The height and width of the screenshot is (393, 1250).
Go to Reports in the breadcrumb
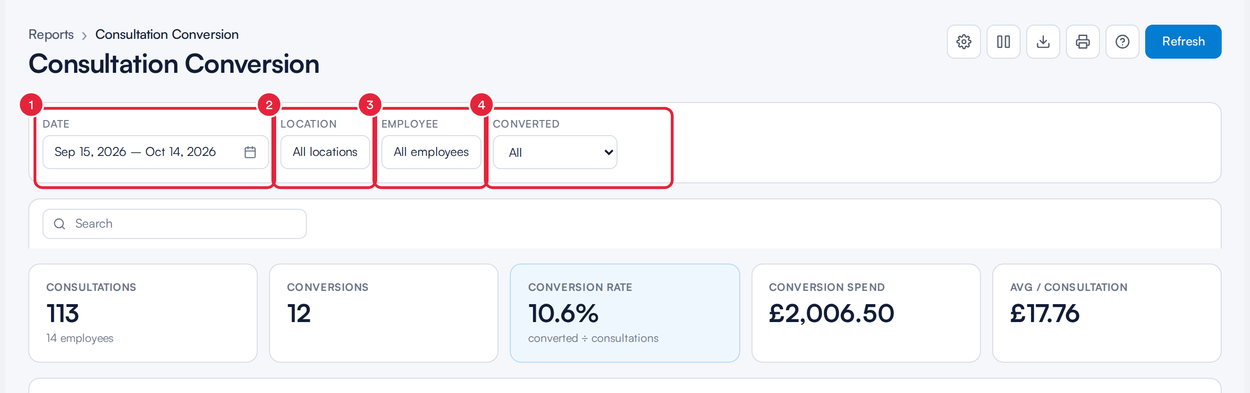click(x=51, y=35)
